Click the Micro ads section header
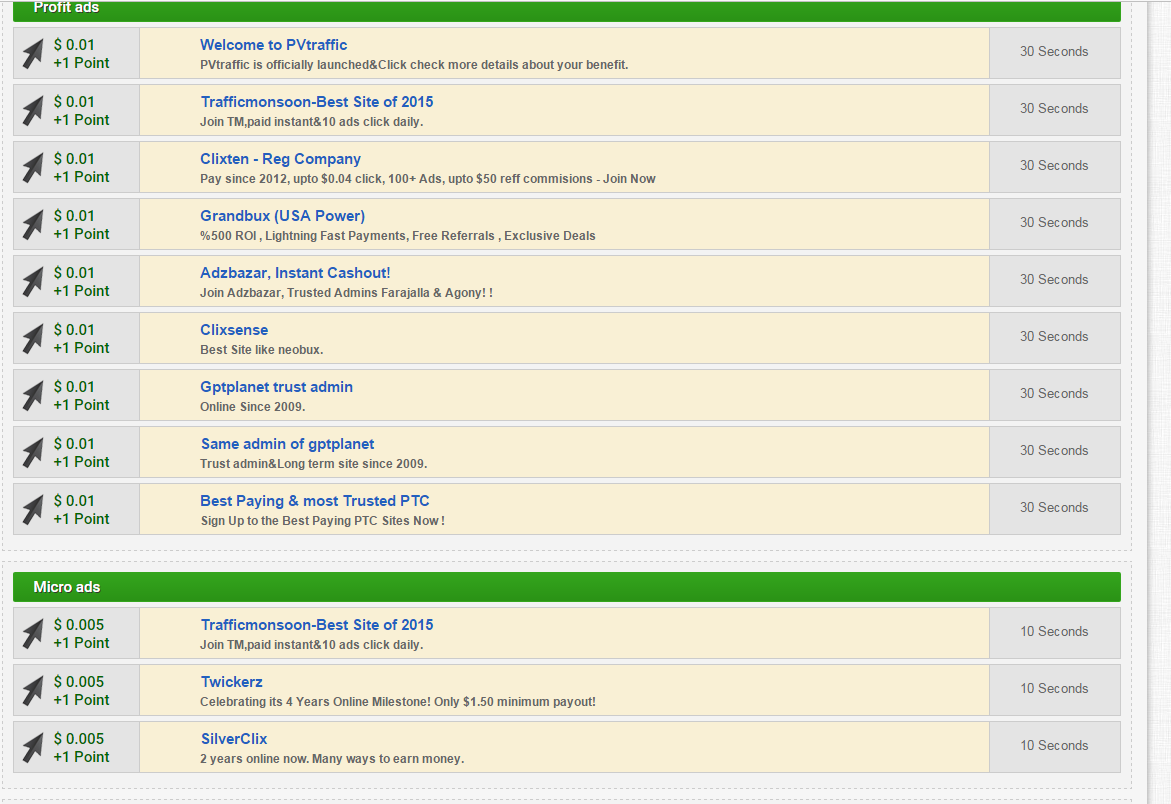 click(567, 587)
